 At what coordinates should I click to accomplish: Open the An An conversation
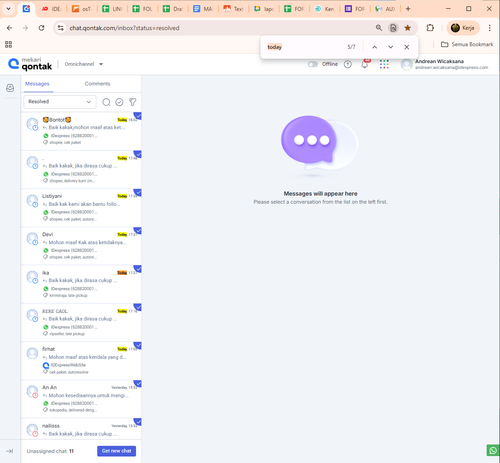point(81,399)
